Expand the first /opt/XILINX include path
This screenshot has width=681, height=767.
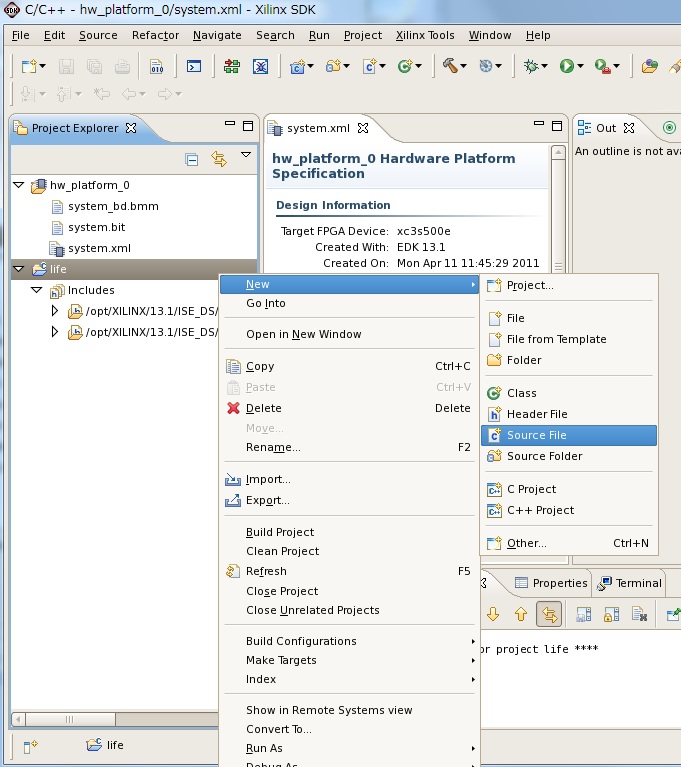click(x=55, y=311)
